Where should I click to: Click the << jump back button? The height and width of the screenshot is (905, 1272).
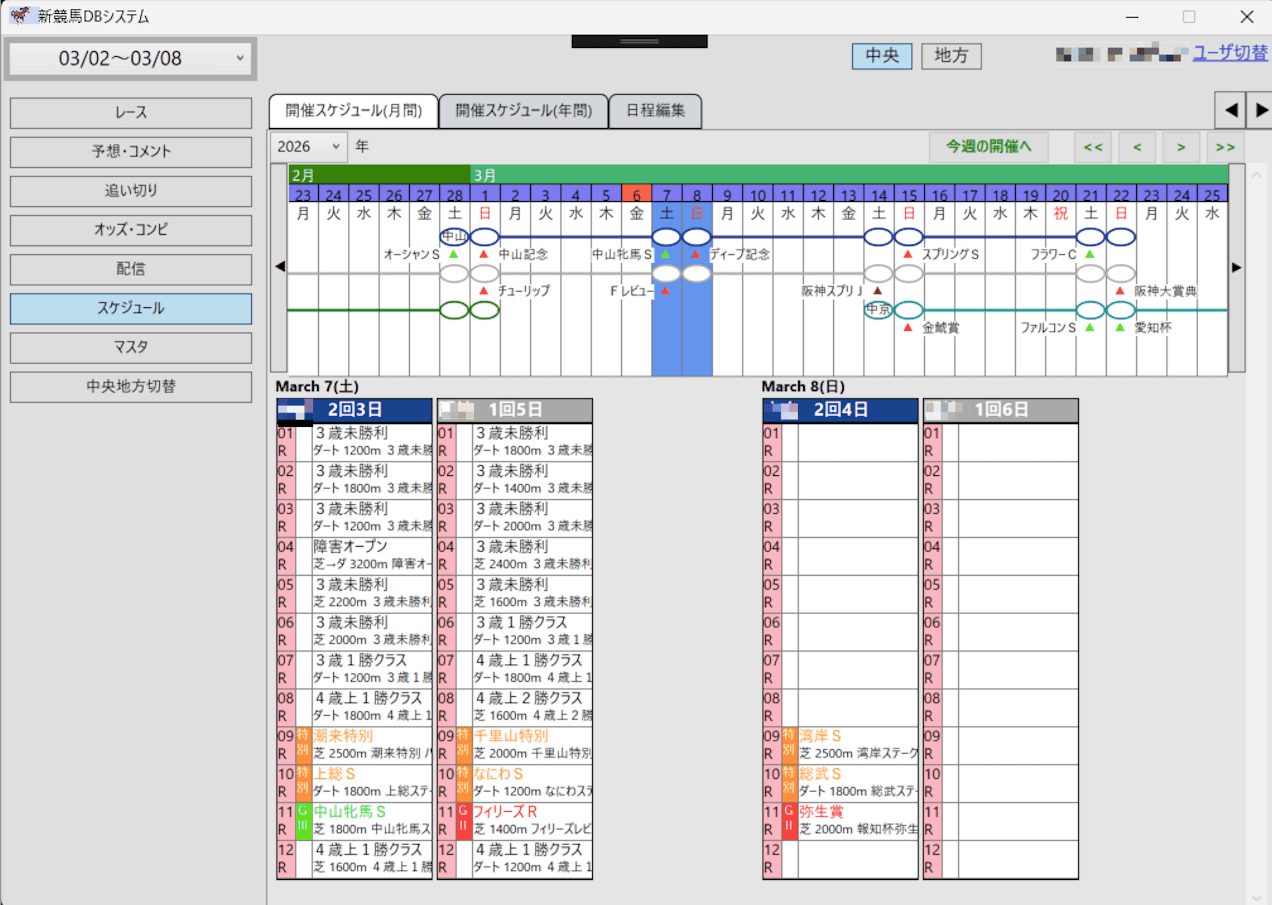[x=1093, y=147]
